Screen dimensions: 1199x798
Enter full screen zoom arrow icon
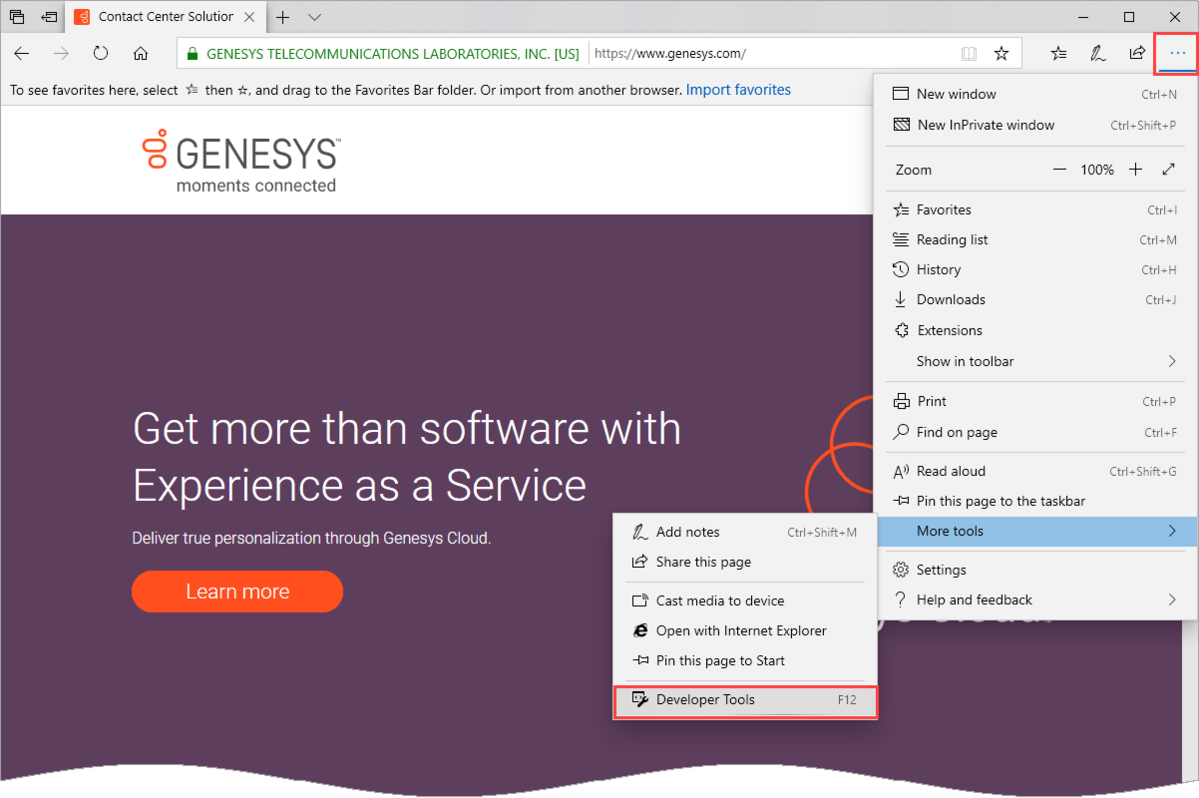(x=1168, y=170)
